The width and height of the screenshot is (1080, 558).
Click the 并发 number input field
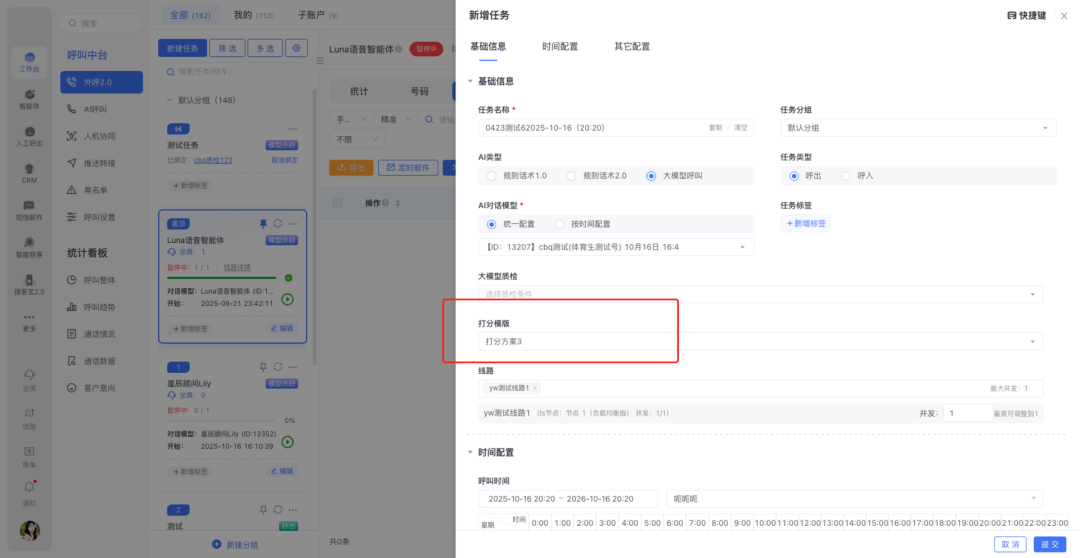click(x=966, y=413)
